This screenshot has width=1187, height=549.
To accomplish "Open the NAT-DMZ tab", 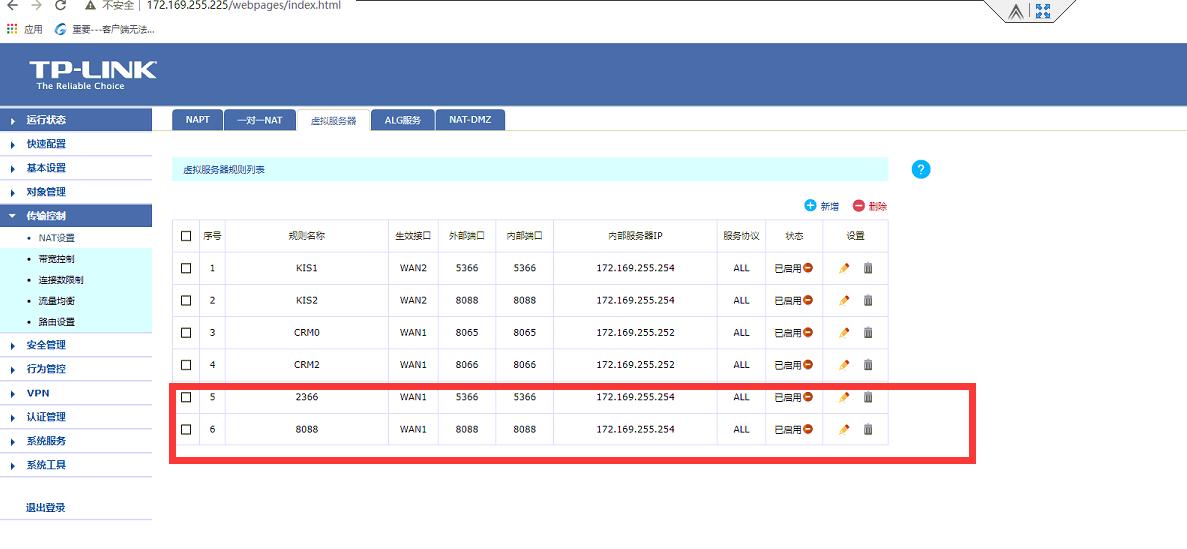I will [472, 120].
